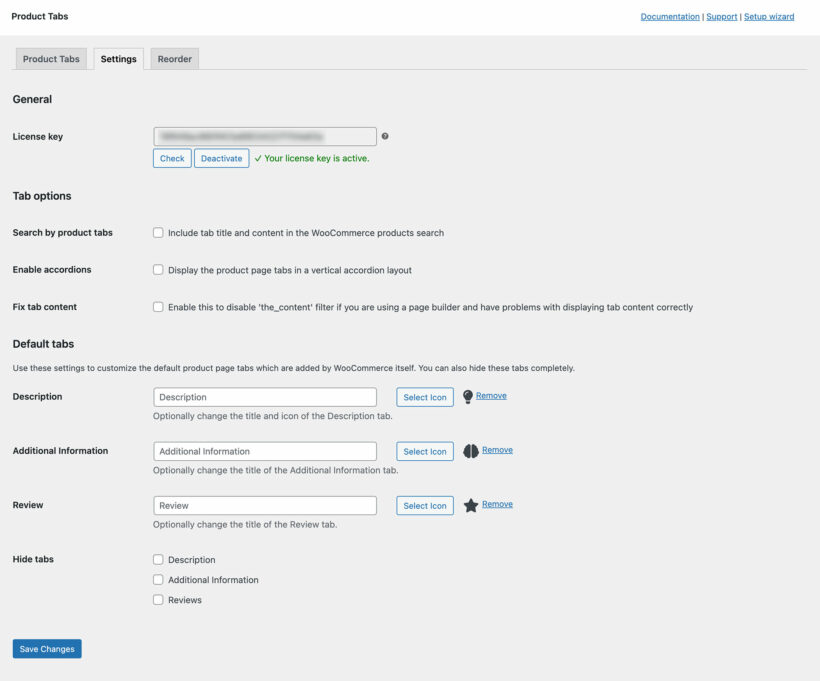Open the Setup wizard link
Viewport: 820px width, 681px height.
(769, 16)
